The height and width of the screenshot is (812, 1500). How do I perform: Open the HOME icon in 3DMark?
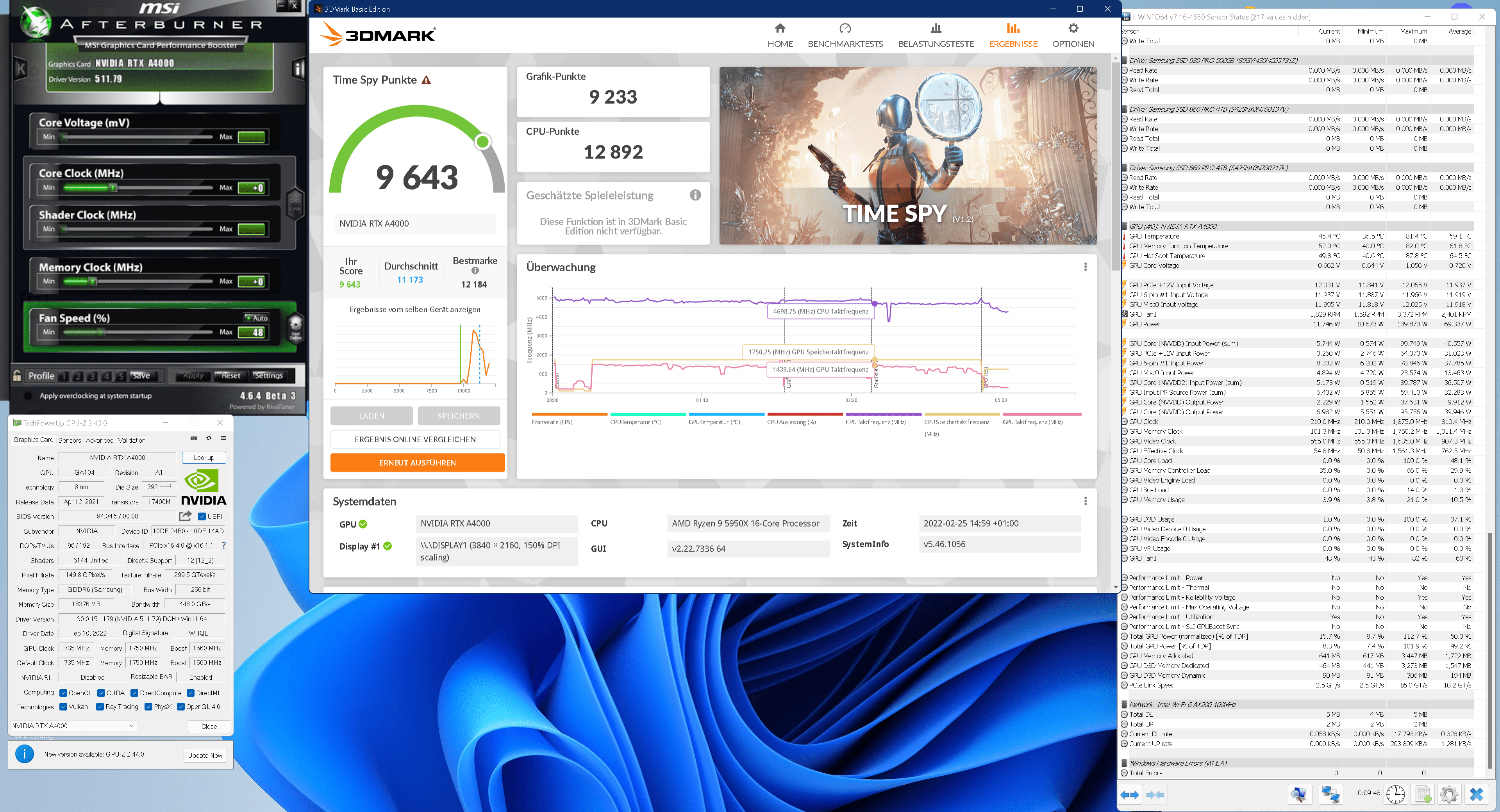pos(780,28)
